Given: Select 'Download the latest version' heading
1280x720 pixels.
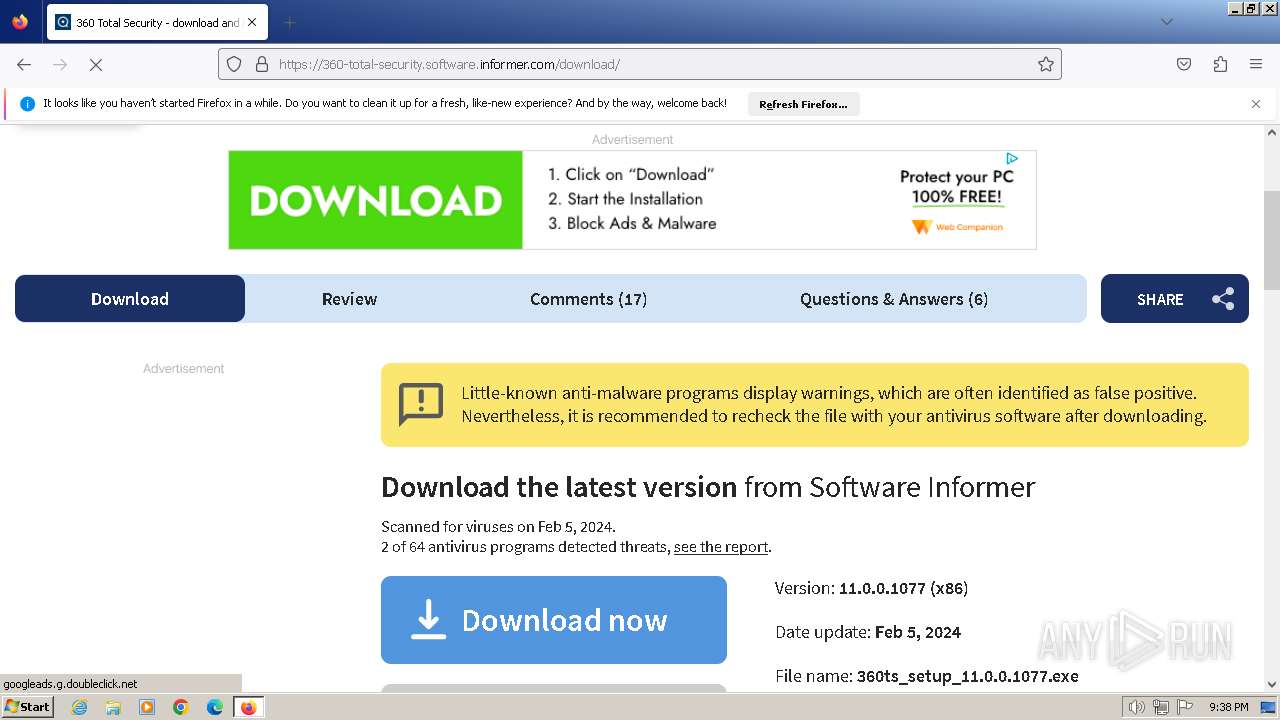Looking at the screenshot, I should [559, 487].
